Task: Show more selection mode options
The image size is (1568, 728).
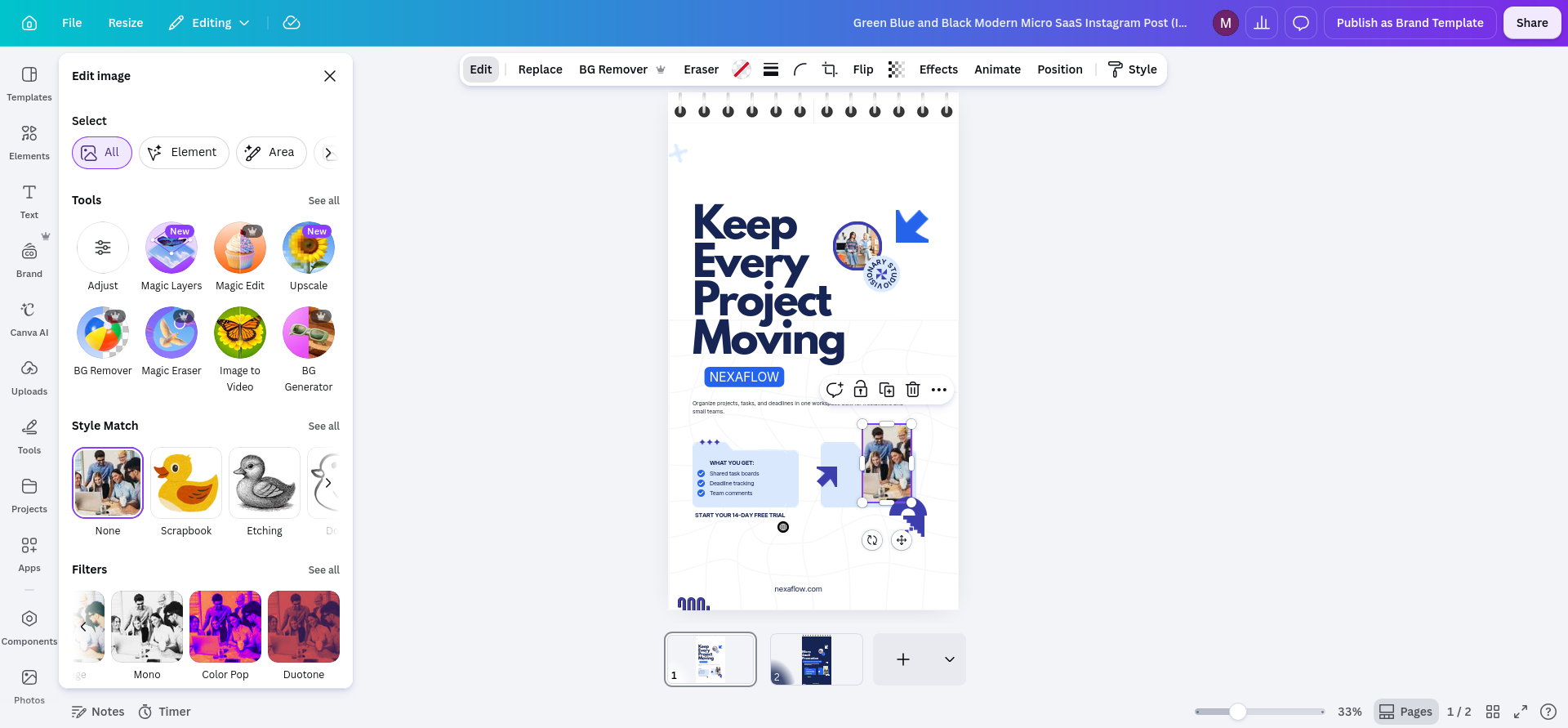Action: point(328,153)
